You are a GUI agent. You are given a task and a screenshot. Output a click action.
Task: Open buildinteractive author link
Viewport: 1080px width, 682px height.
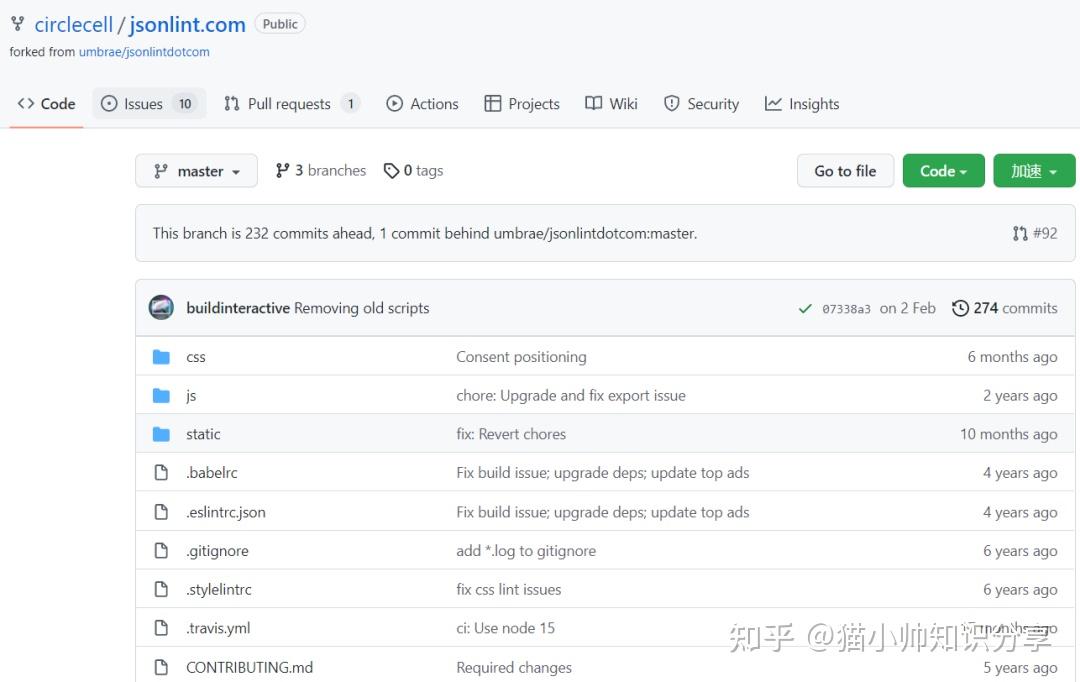coord(238,308)
